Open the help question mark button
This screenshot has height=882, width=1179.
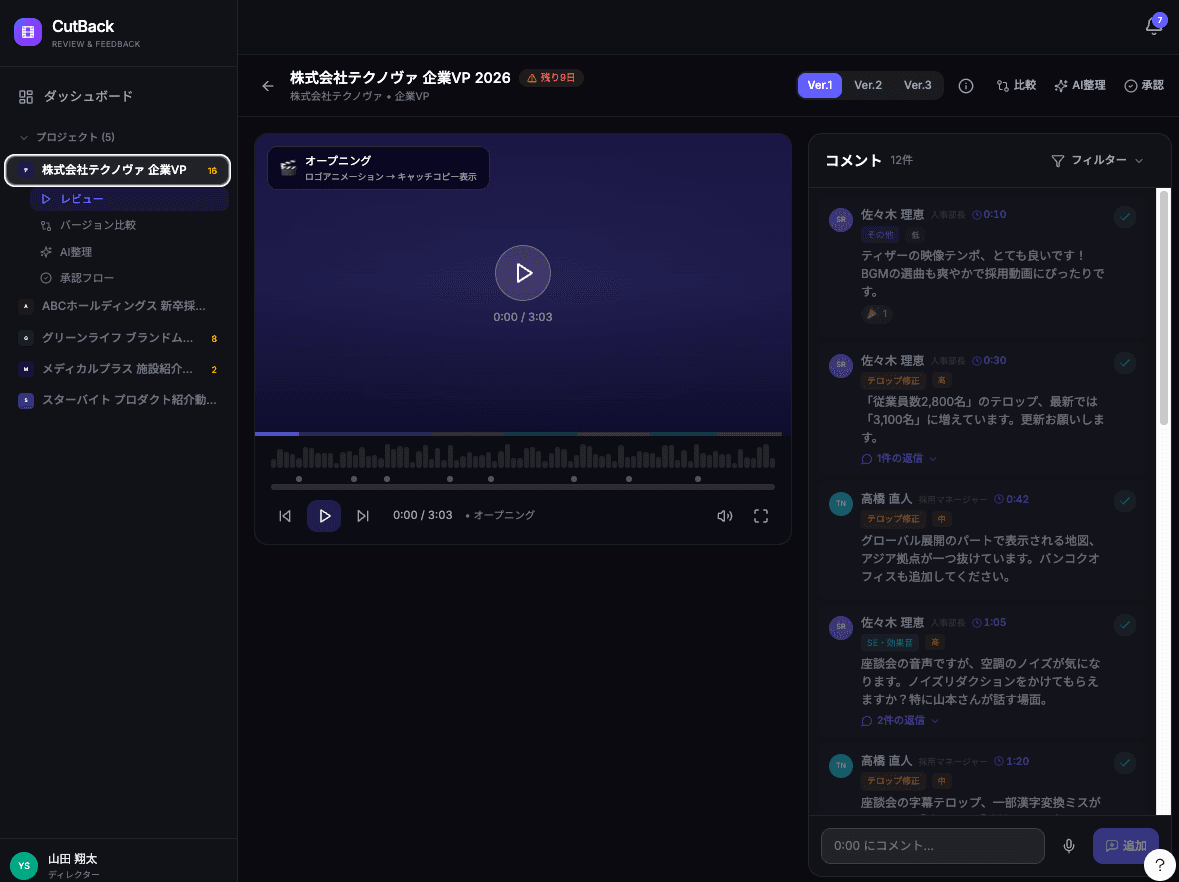click(x=1159, y=865)
